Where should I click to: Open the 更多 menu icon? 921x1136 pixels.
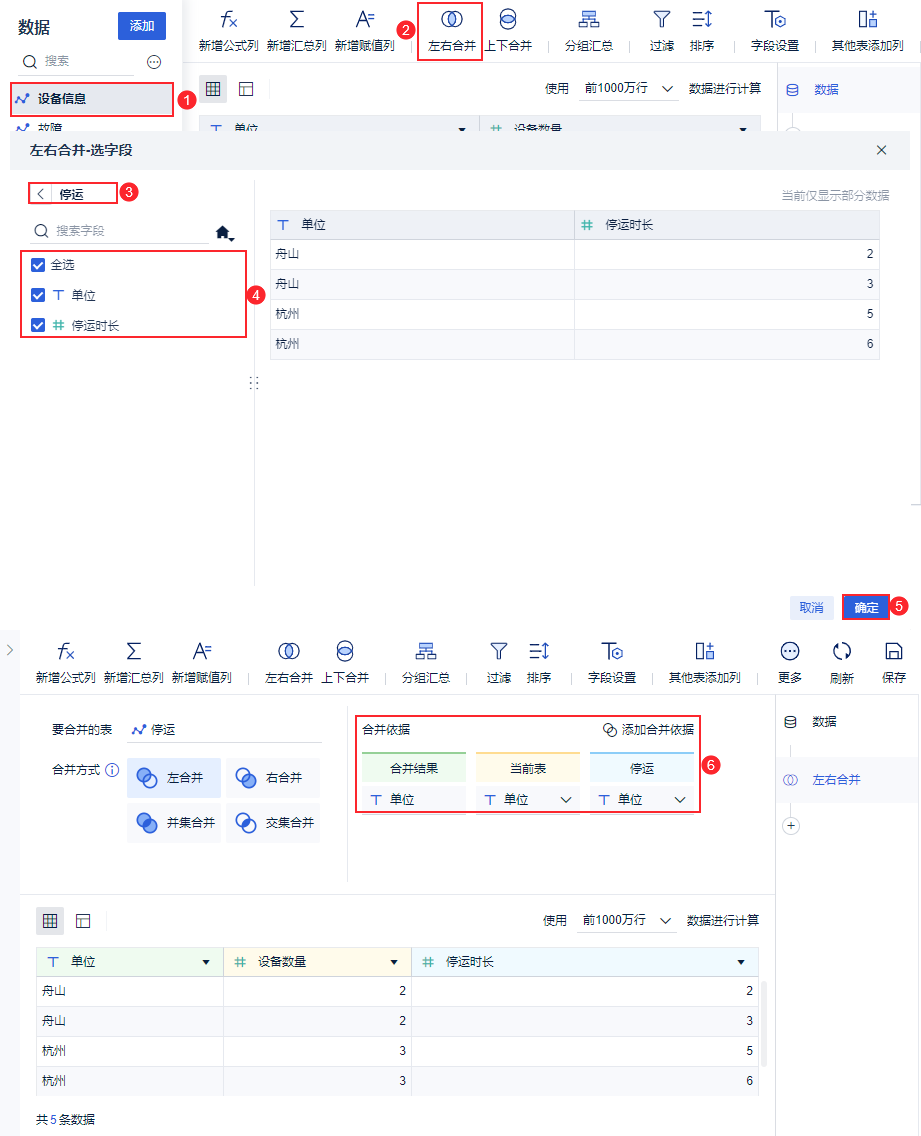tap(790, 651)
